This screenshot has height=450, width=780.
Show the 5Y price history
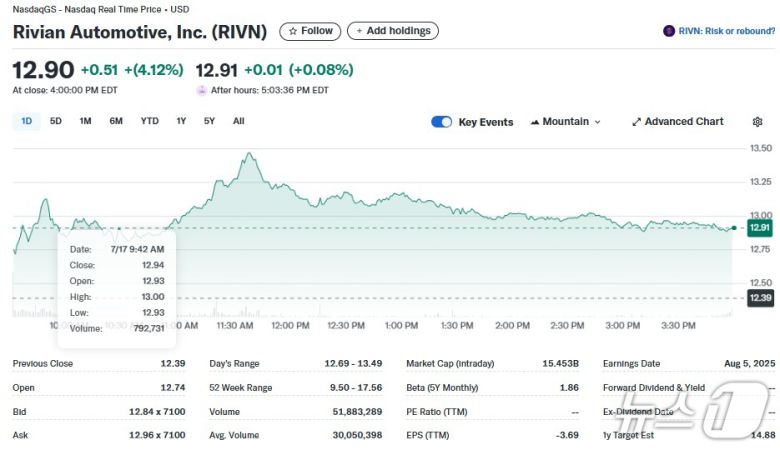coord(209,121)
